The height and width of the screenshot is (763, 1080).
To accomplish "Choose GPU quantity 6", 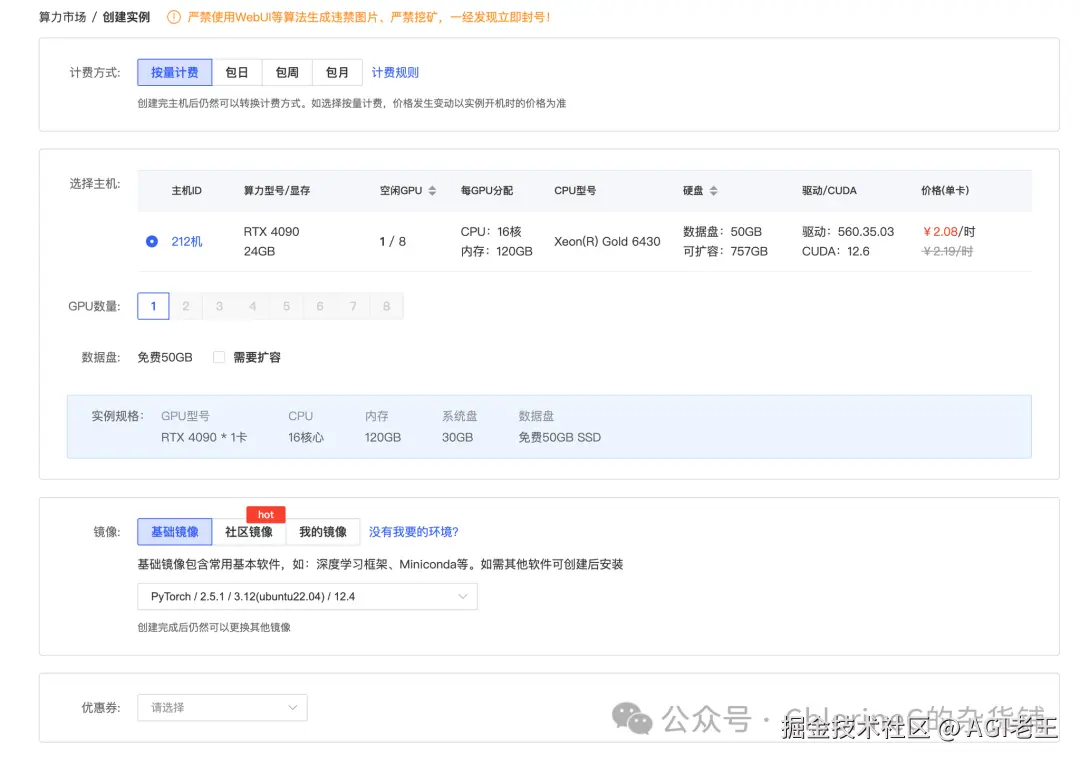I will [320, 306].
